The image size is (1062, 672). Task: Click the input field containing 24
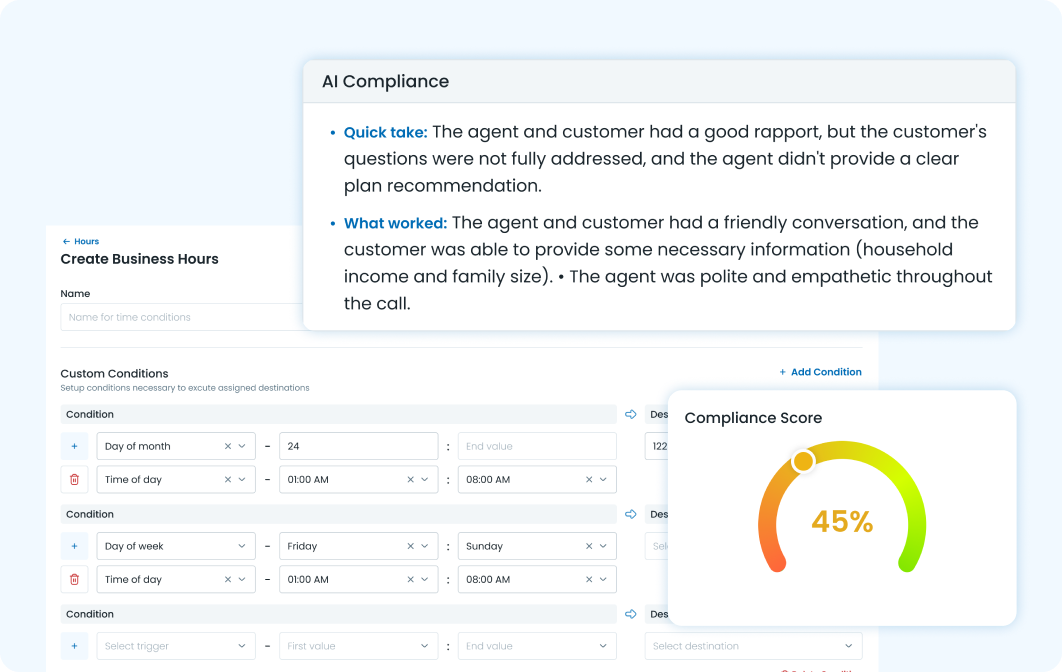[x=357, y=446]
